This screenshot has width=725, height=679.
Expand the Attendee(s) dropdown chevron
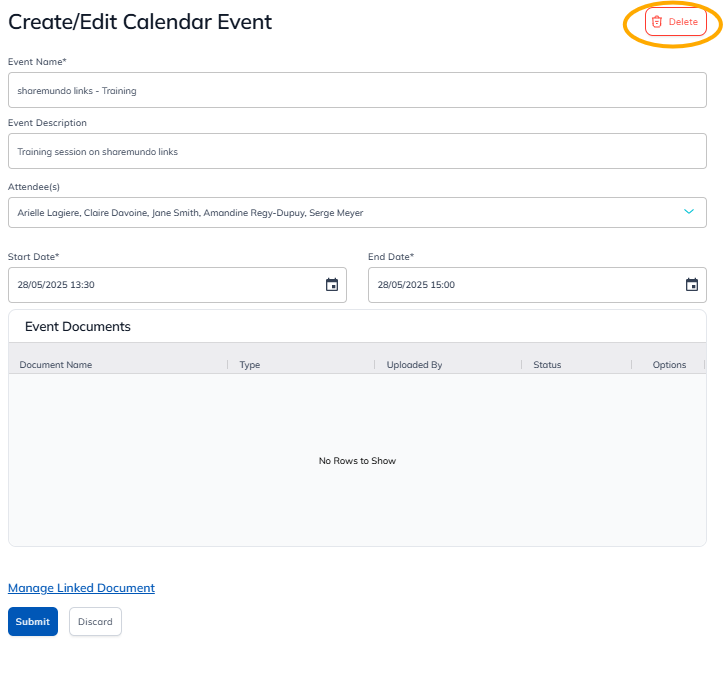pyautogui.click(x=688, y=212)
